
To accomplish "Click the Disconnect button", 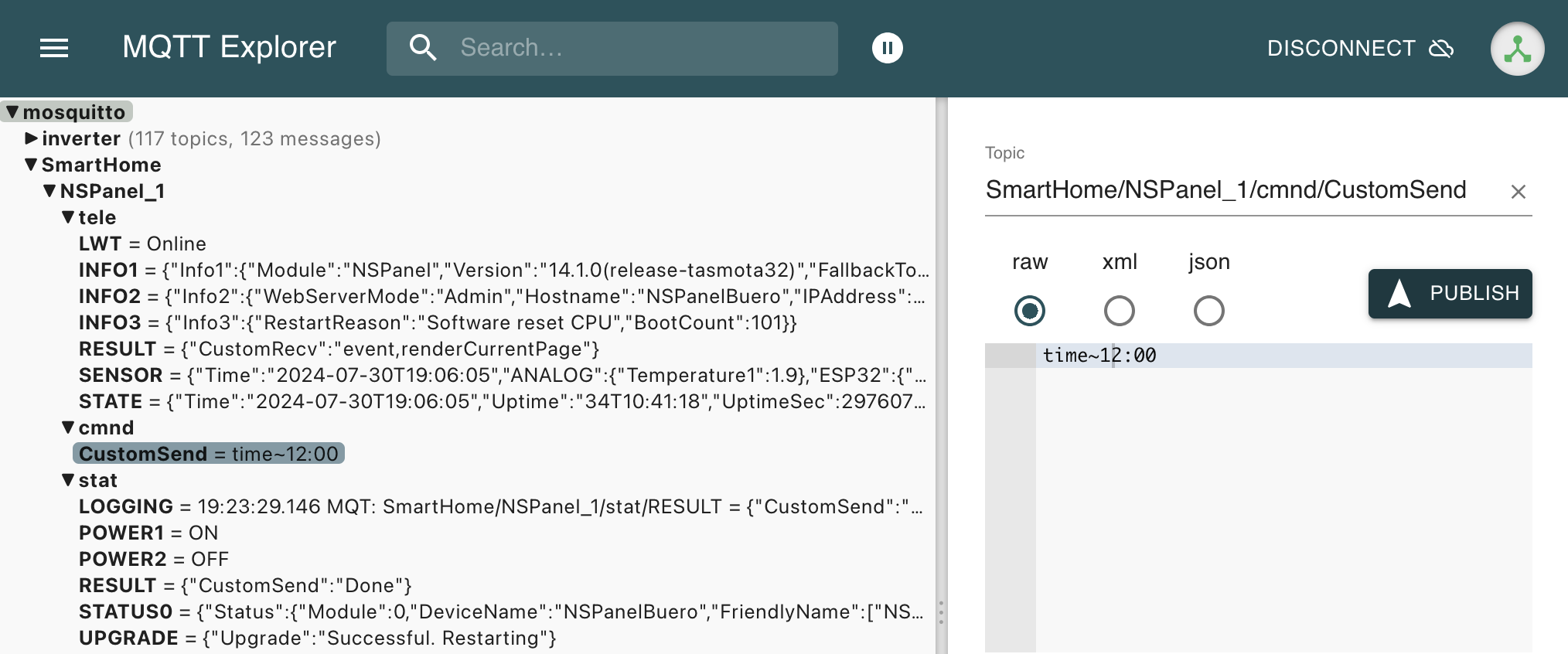I will coord(1360,48).
